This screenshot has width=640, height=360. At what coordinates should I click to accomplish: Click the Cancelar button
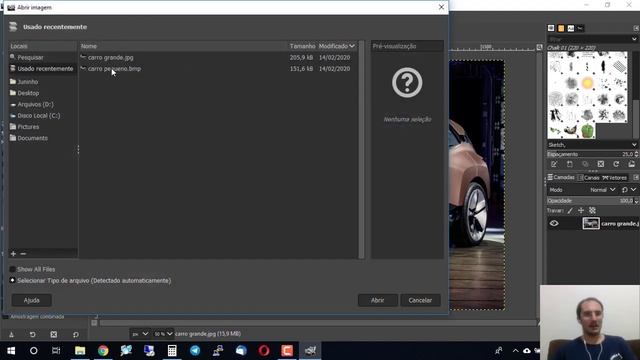click(x=420, y=300)
